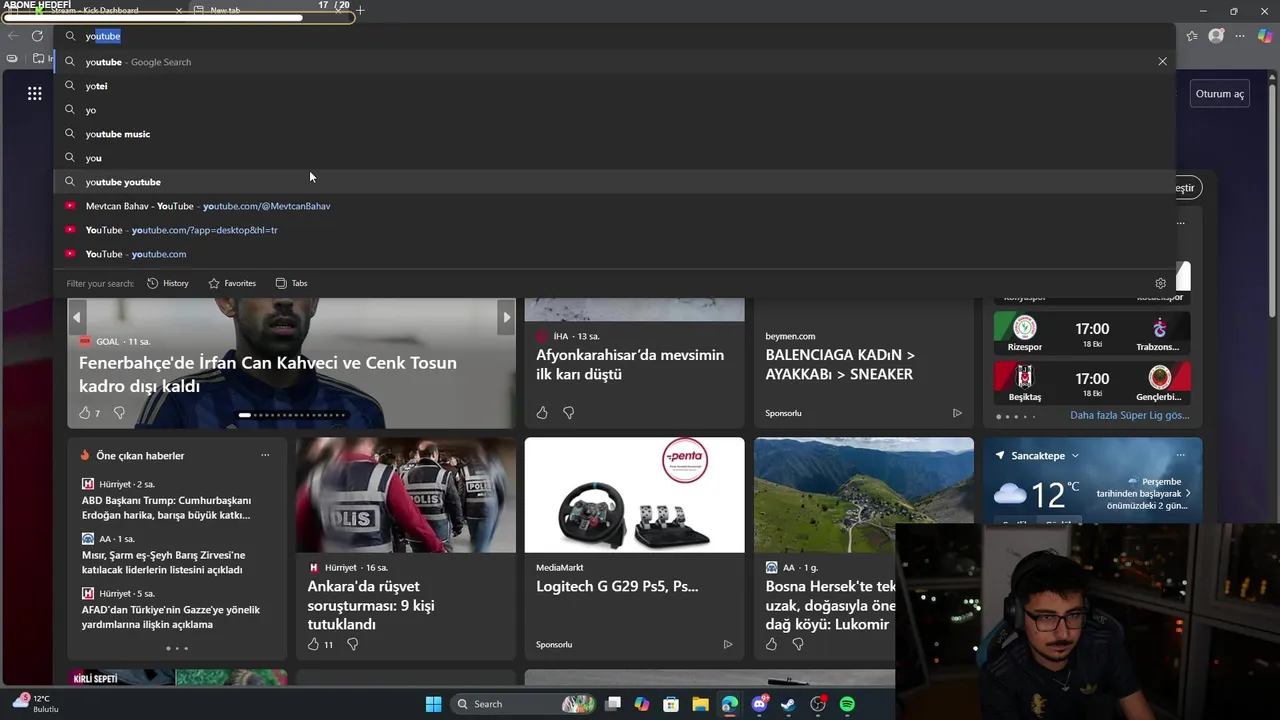
Task: Open Mevtcan Bahav YouTube channel suggestion
Action: click(615, 206)
